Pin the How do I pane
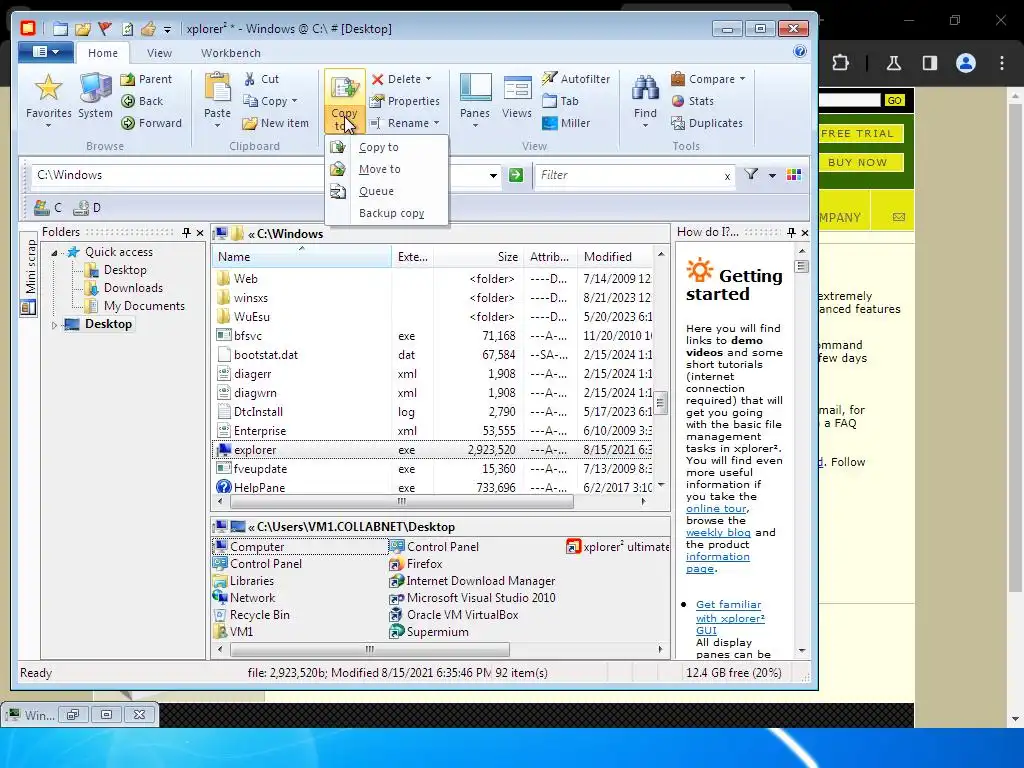This screenshot has height=768, width=1024. (x=792, y=232)
